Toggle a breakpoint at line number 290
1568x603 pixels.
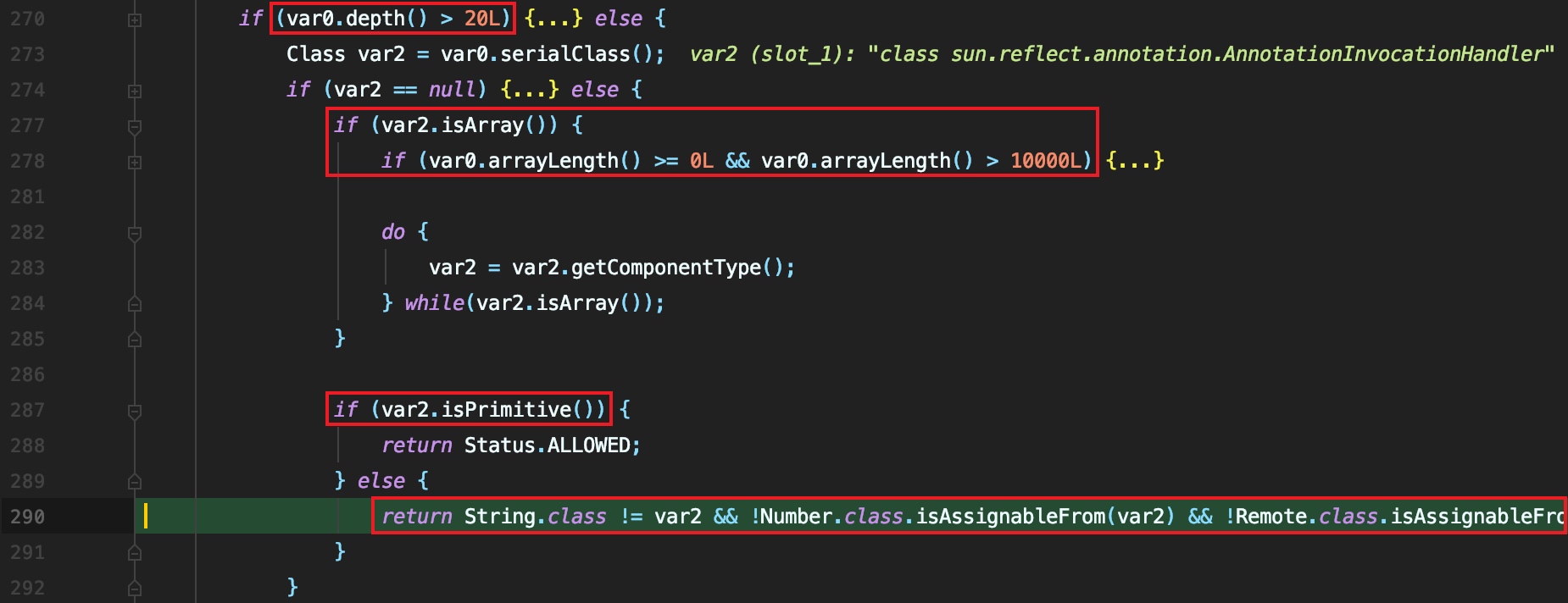(x=27, y=517)
